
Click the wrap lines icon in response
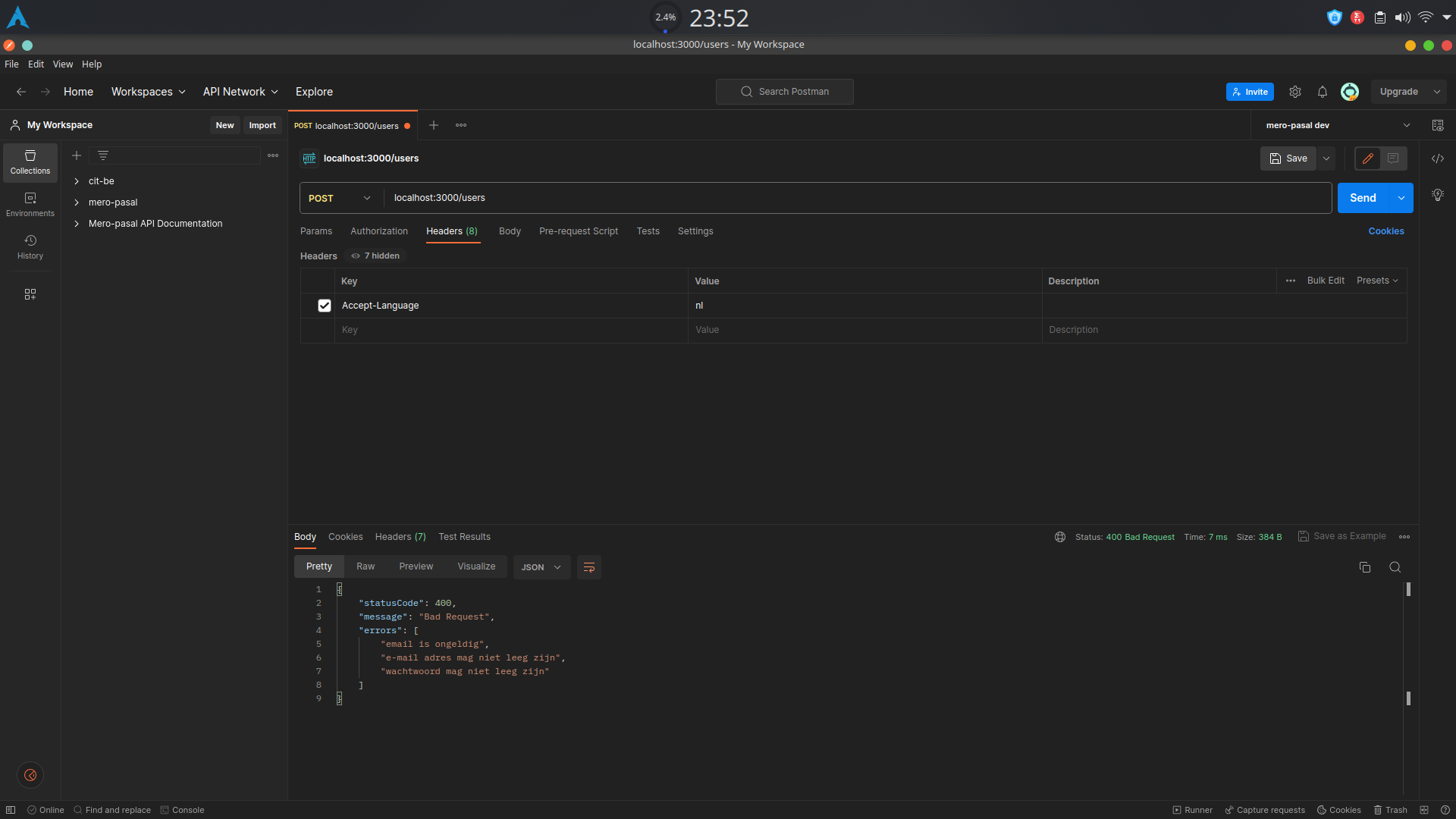588,567
